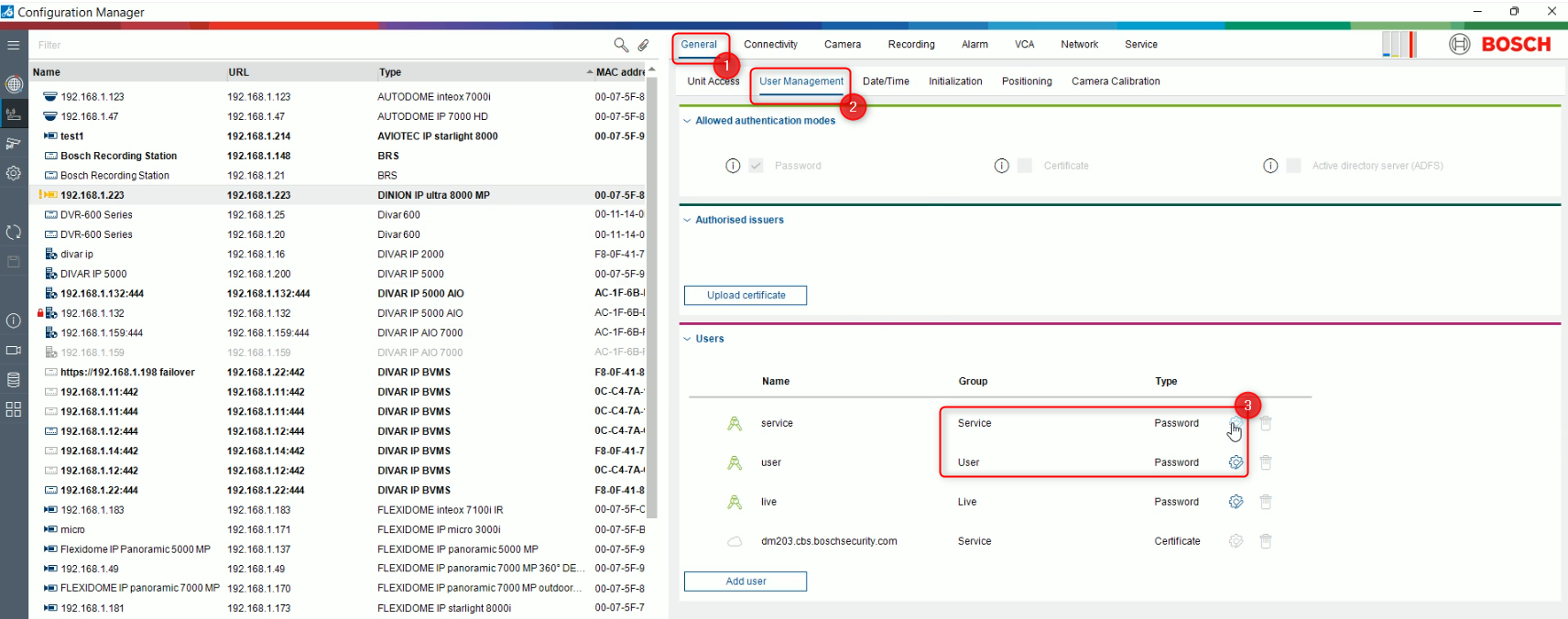Switch to Positioning sub-tab
Image resolution: width=1568 pixels, height=619 pixels.
[x=1027, y=81]
